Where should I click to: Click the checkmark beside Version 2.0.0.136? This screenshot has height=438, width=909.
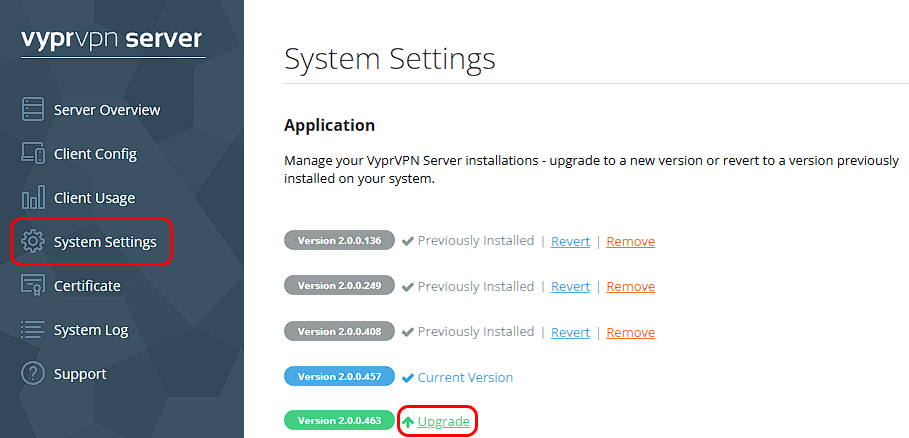click(x=408, y=241)
